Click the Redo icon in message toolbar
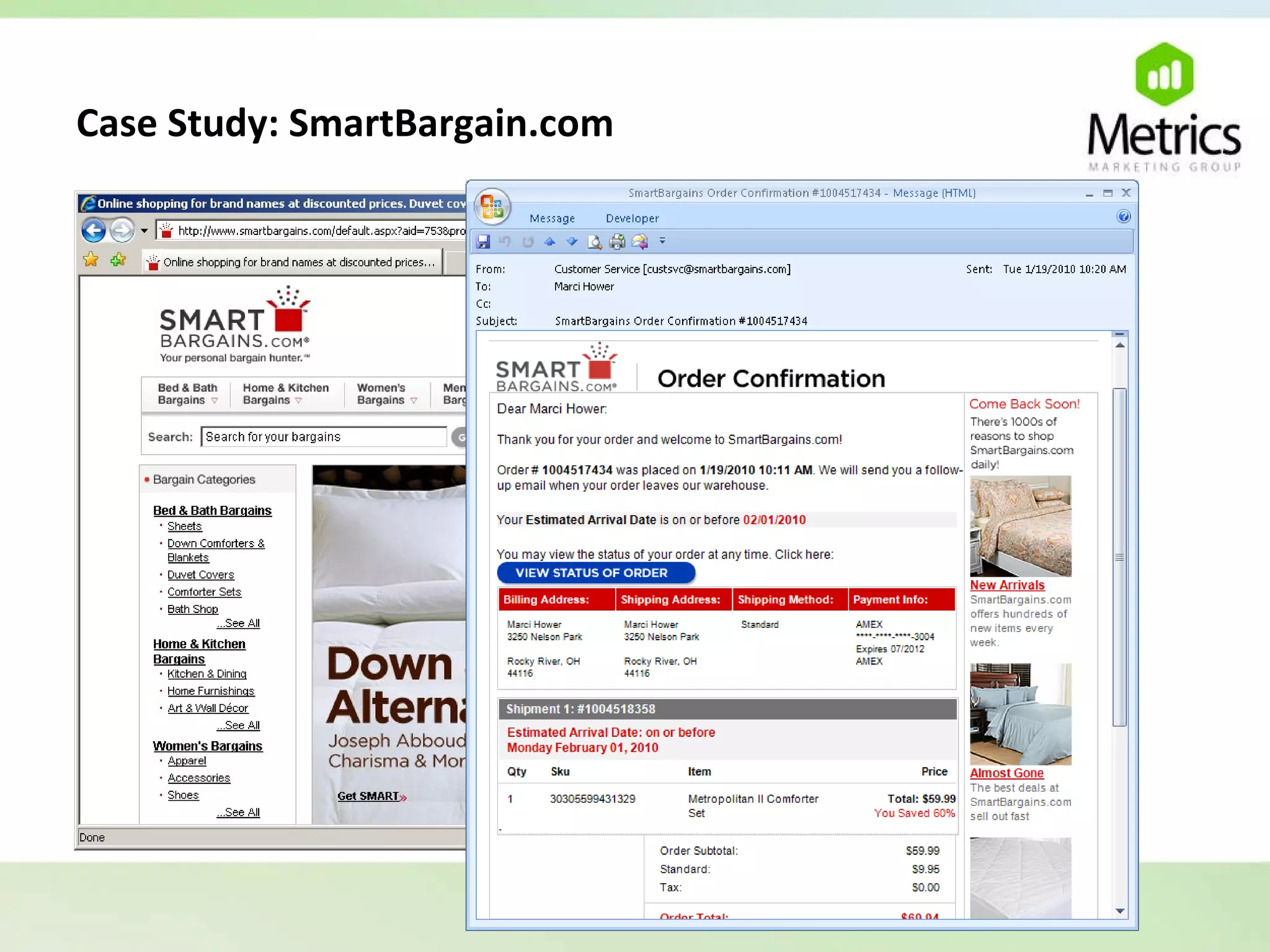This screenshot has height=952, width=1270. tap(528, 242)
